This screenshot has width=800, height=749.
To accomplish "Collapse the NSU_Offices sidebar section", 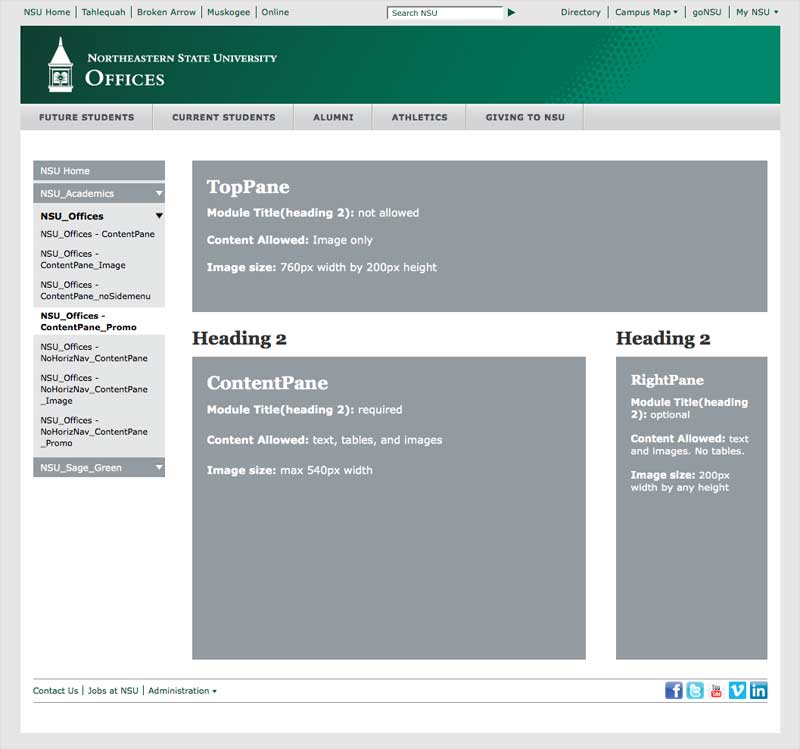I will point(159,216).
